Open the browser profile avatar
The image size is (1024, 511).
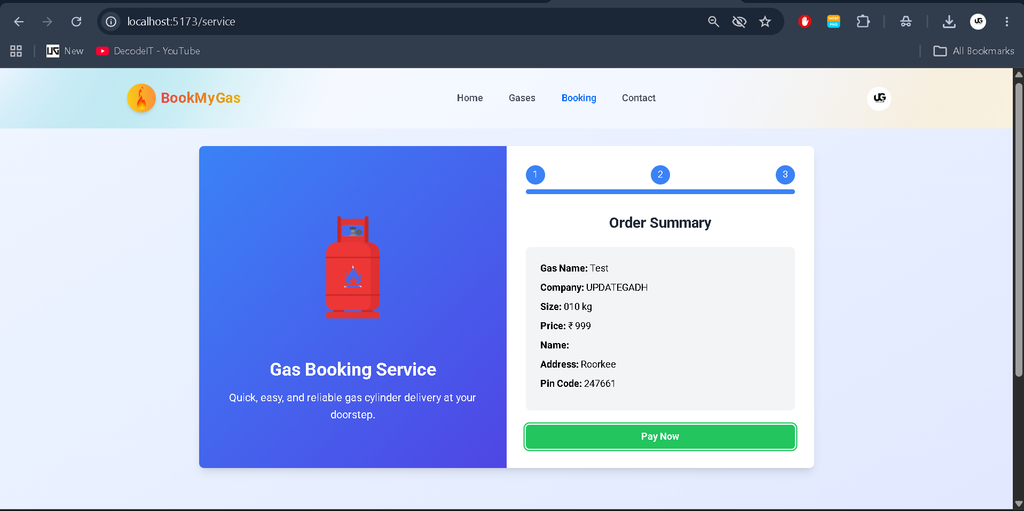tap(978, 22)
